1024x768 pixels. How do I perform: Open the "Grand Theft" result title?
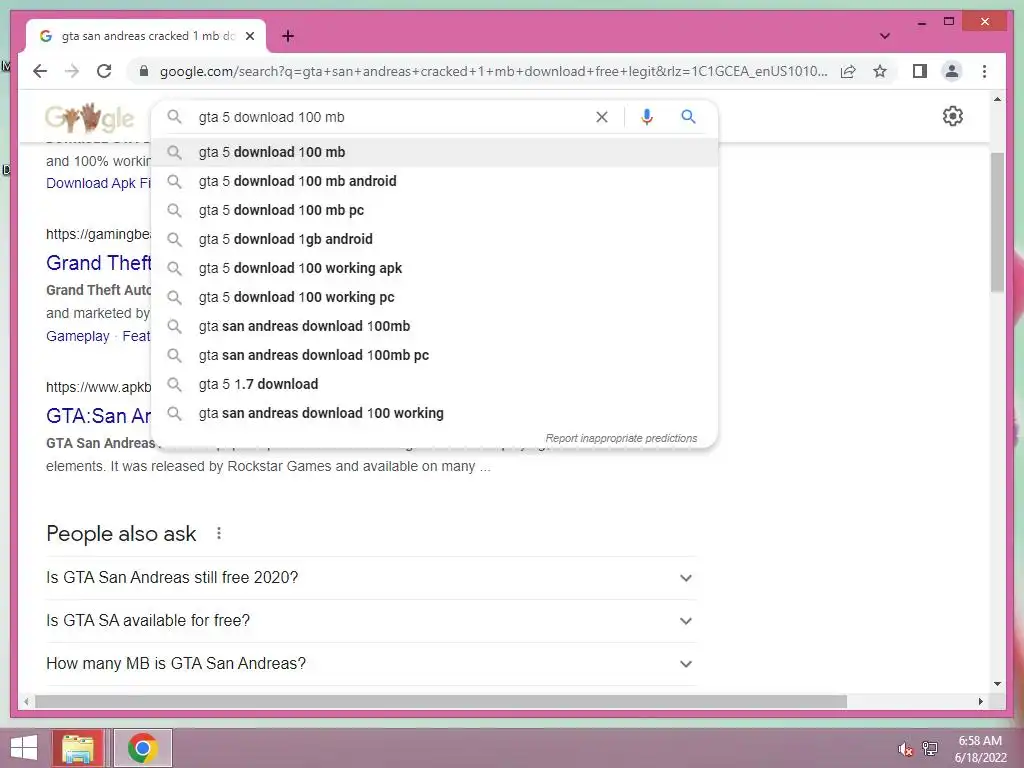point(98,263)
